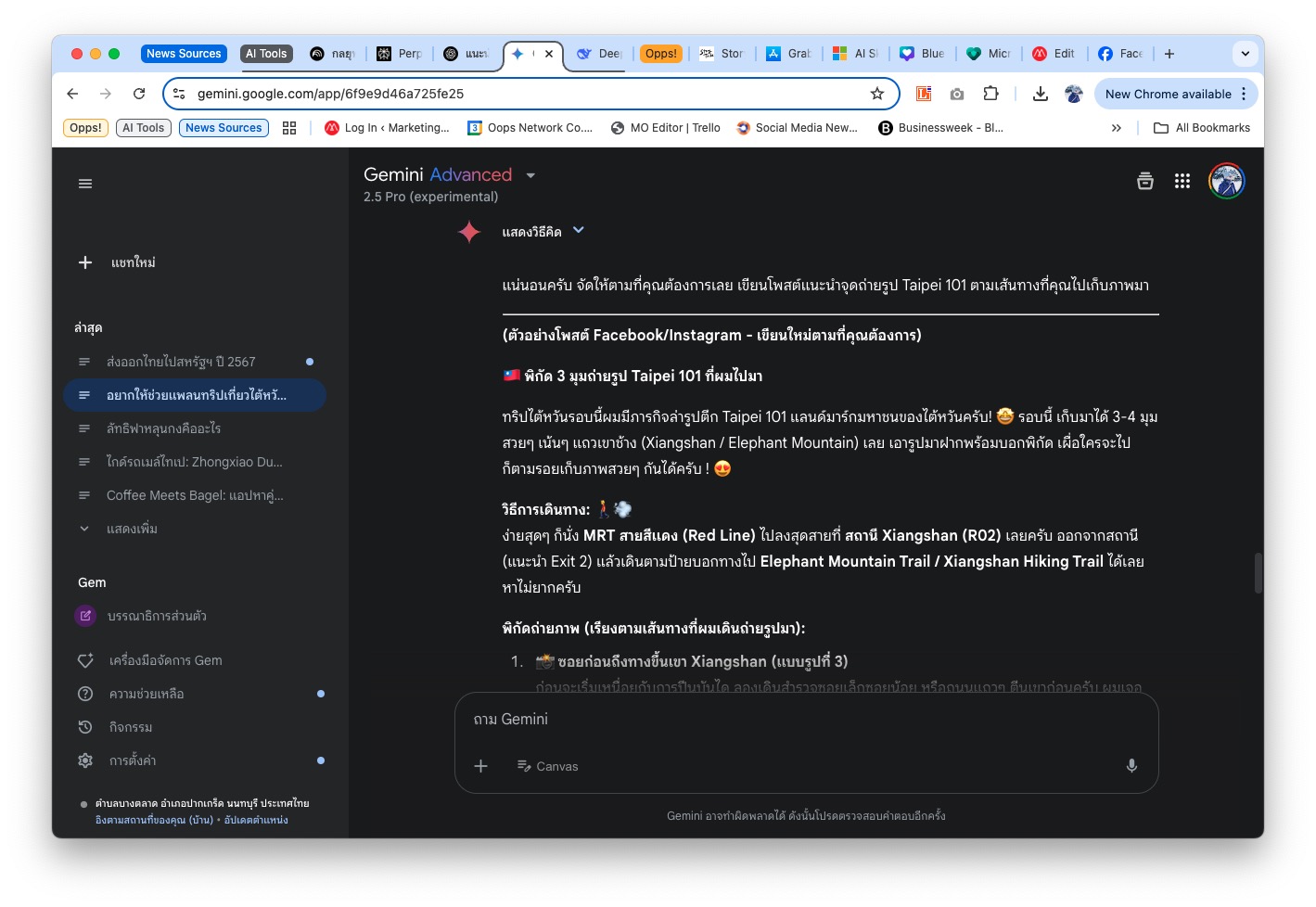This screenshot has width=1316, height=907.
Task: Open Businessweek bookmark
Action: point(940,128)
